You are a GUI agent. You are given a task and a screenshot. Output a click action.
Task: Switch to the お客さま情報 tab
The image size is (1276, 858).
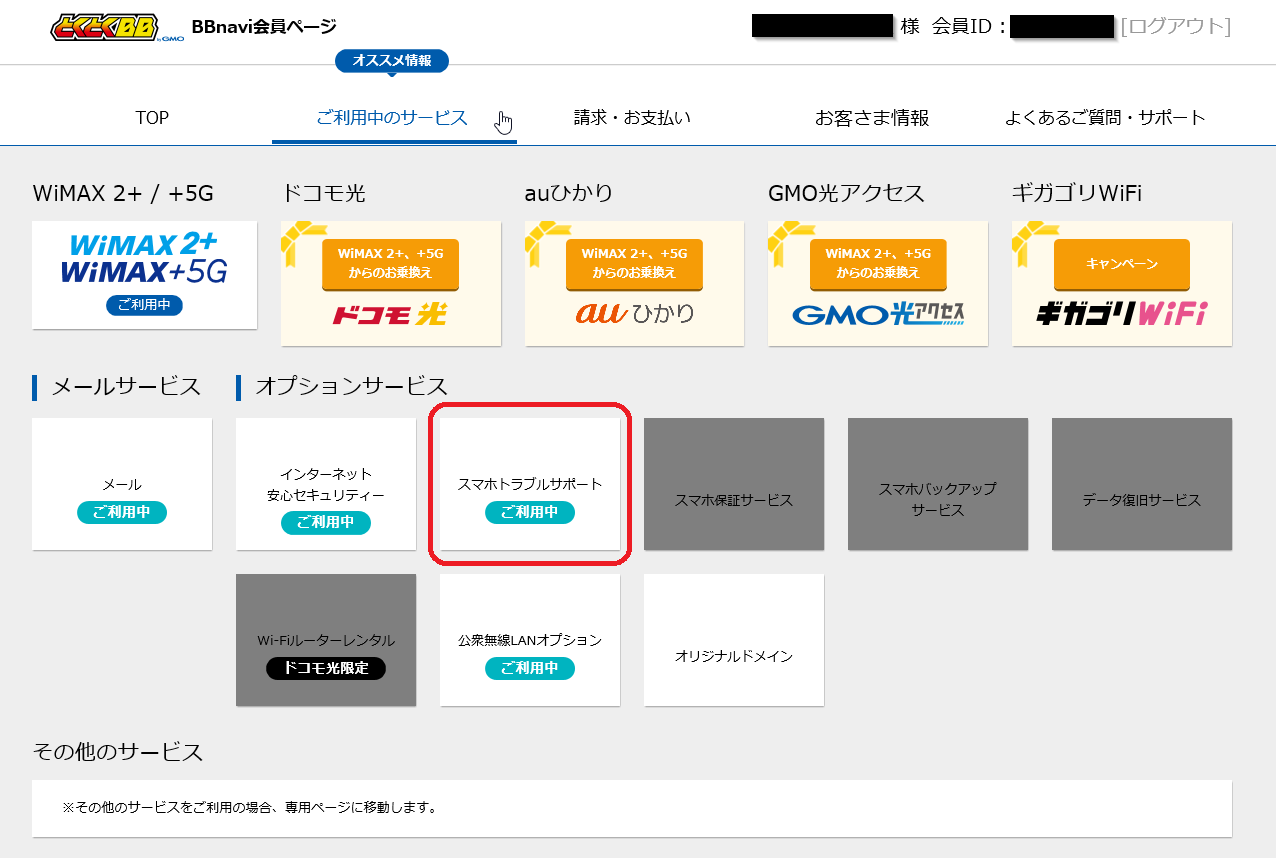coord(871,118)
